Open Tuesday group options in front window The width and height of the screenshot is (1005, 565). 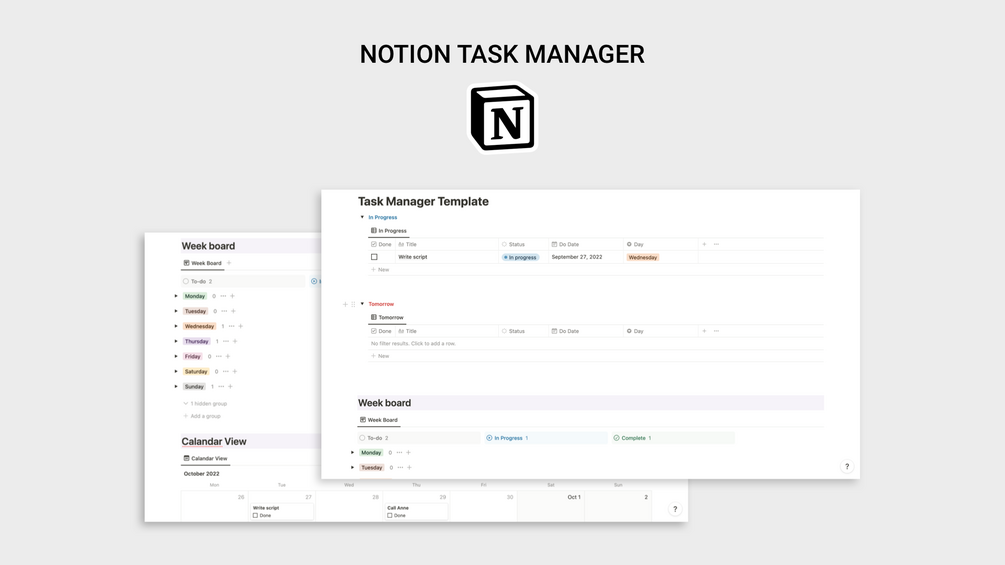coord(400,468)
